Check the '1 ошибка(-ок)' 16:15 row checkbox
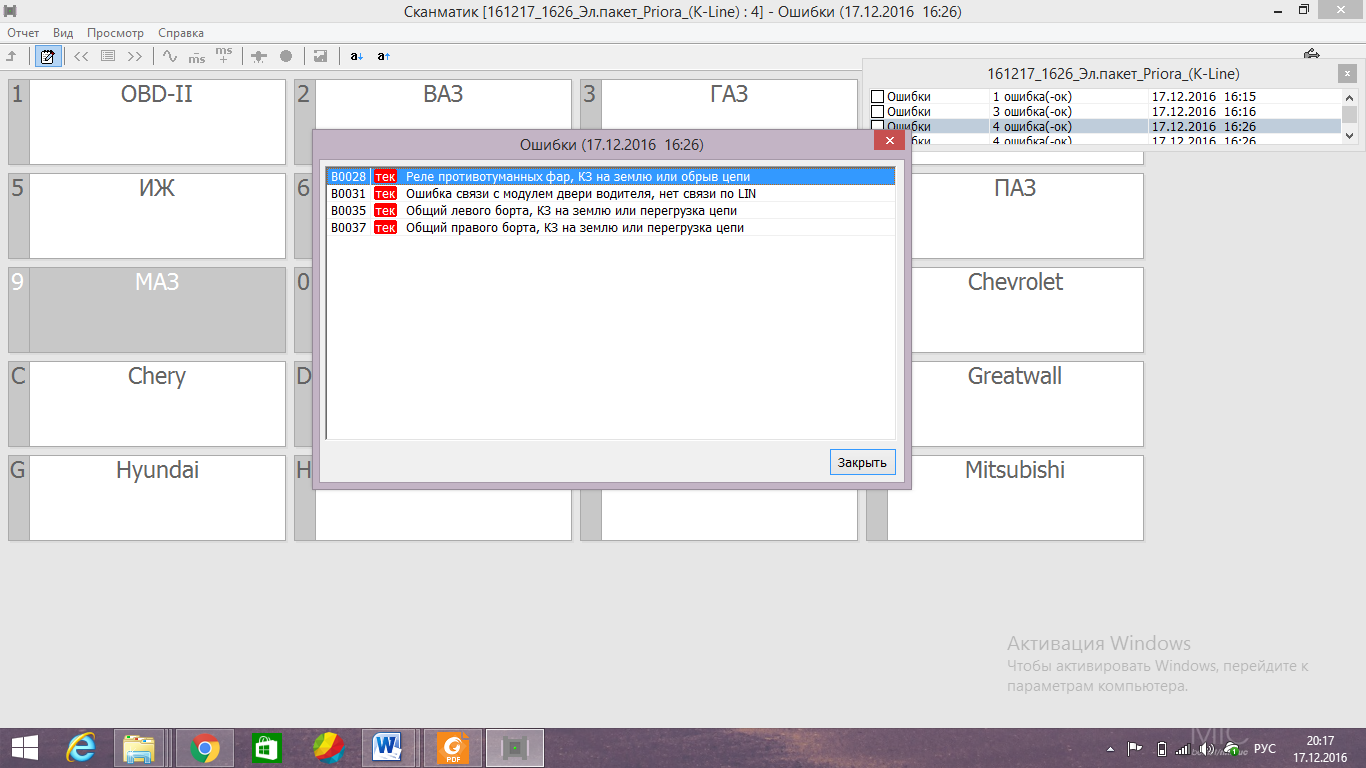1366x768 pixels. [877, 97]
